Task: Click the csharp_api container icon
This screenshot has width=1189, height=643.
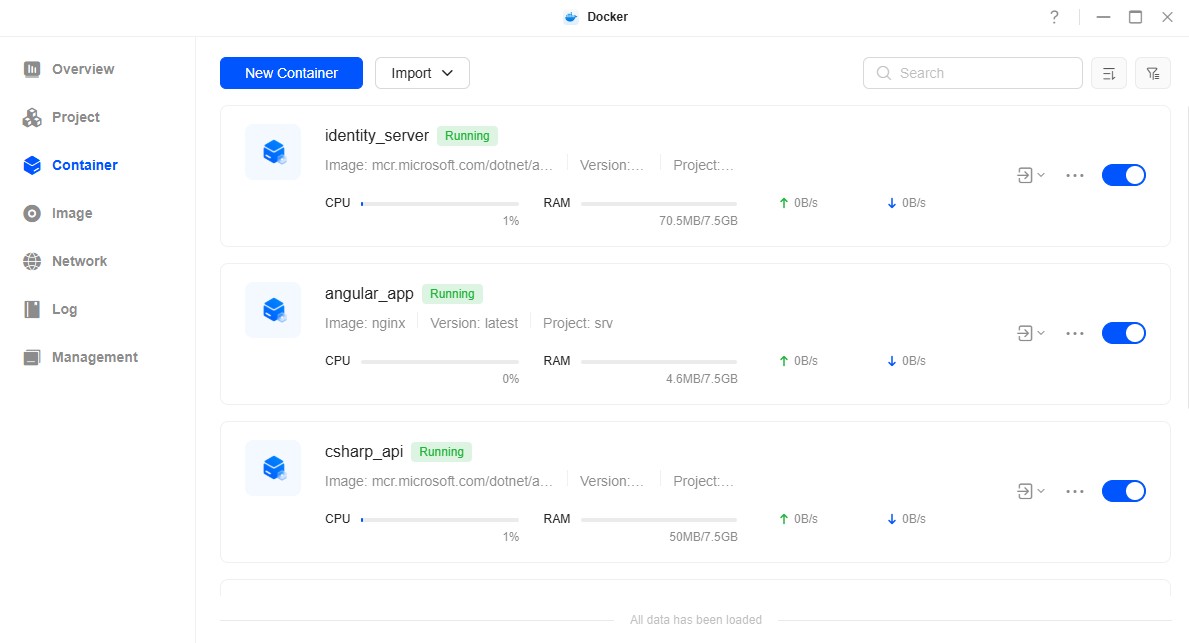Action: [273, 468]
